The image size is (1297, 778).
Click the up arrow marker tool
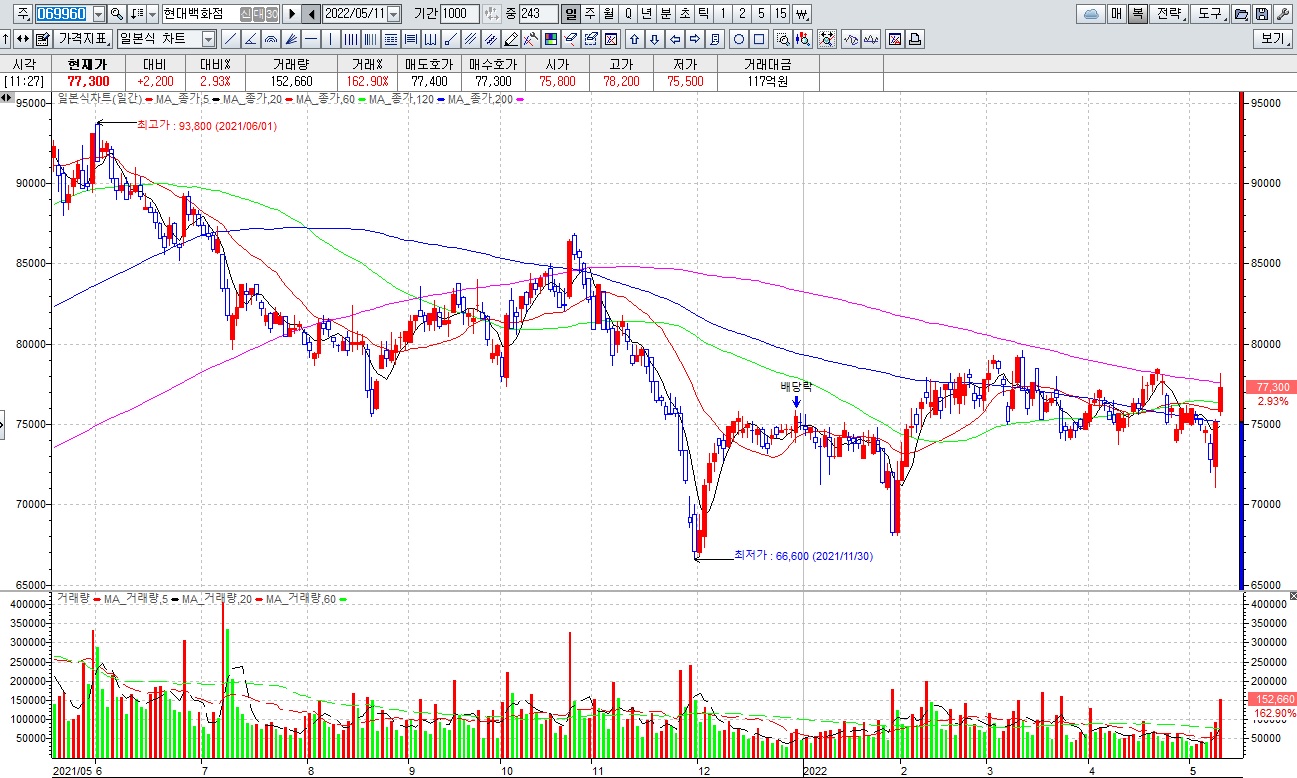coord(634,39)
